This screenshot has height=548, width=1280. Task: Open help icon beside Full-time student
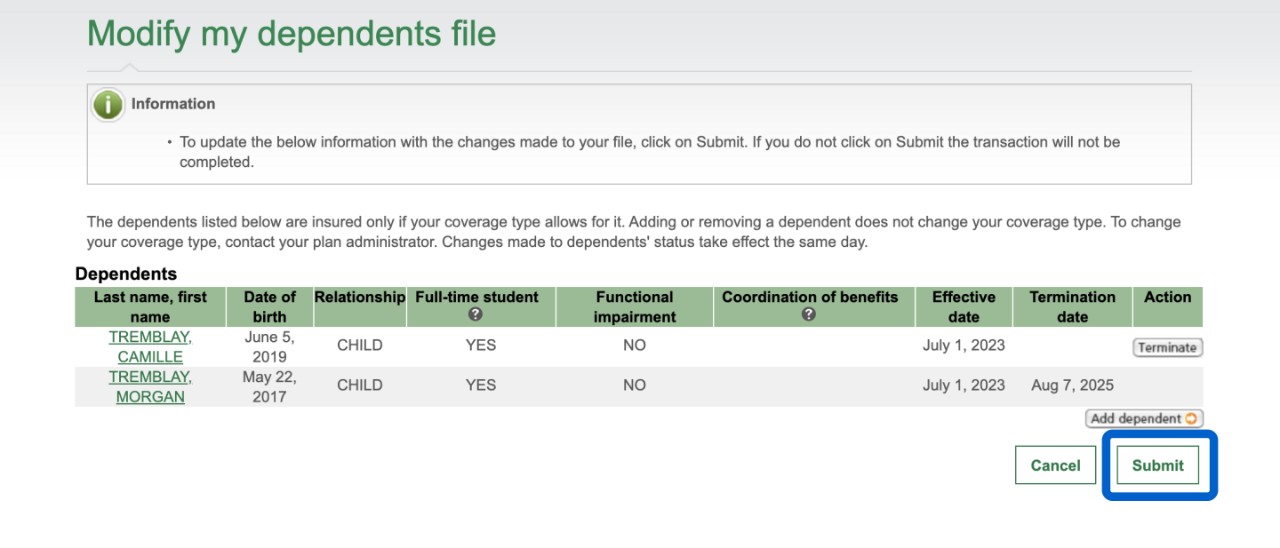(475, 315)
